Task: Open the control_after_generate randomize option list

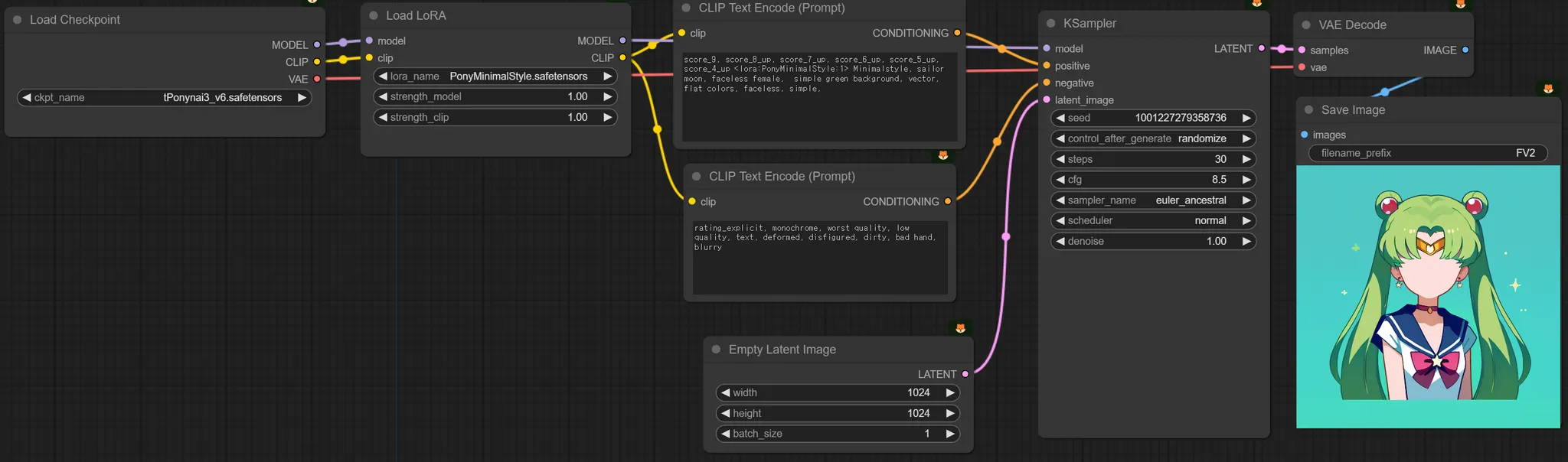Action: (1154, 138)
